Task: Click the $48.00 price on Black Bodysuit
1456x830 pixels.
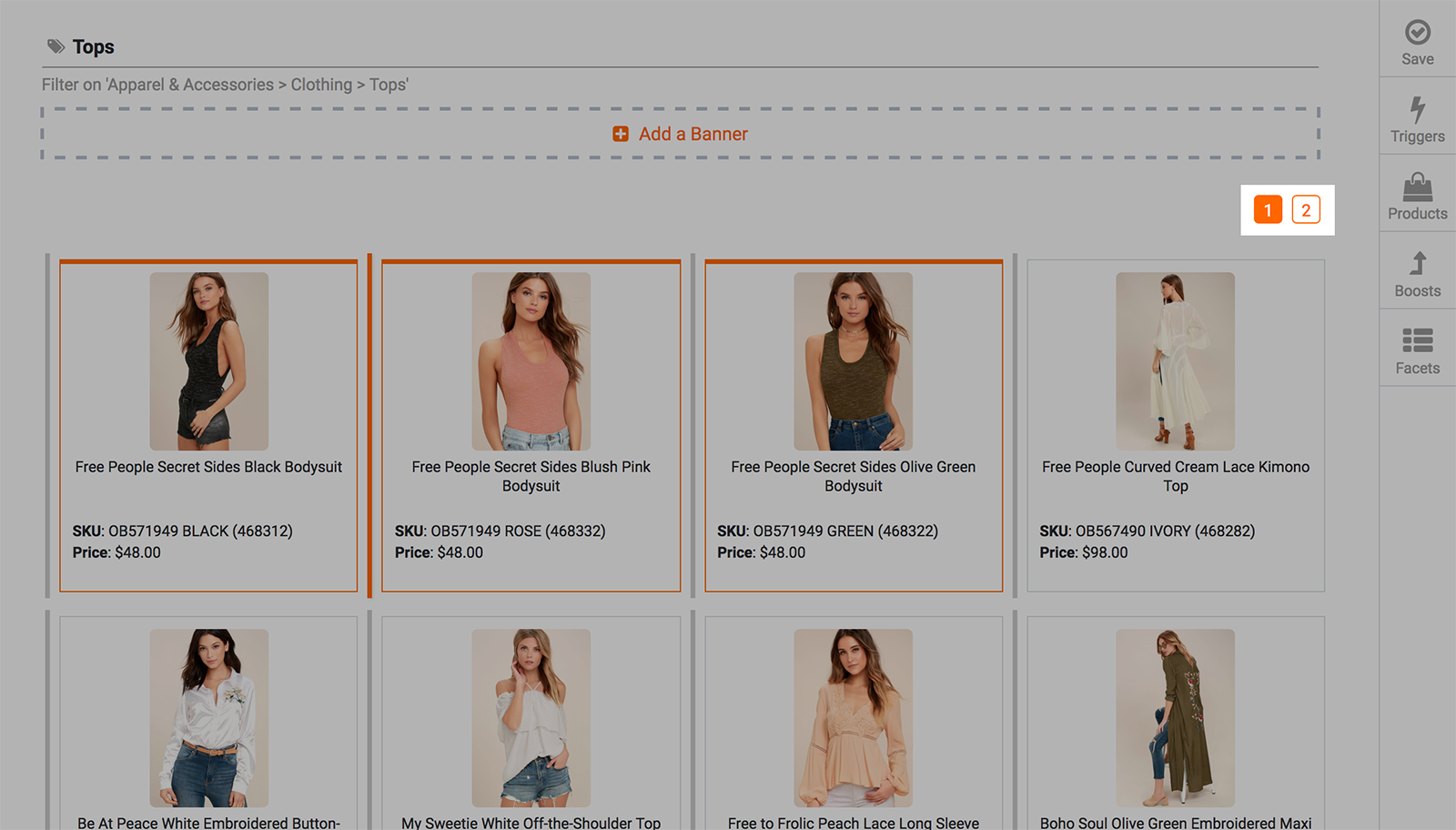Action: [137, 552]
